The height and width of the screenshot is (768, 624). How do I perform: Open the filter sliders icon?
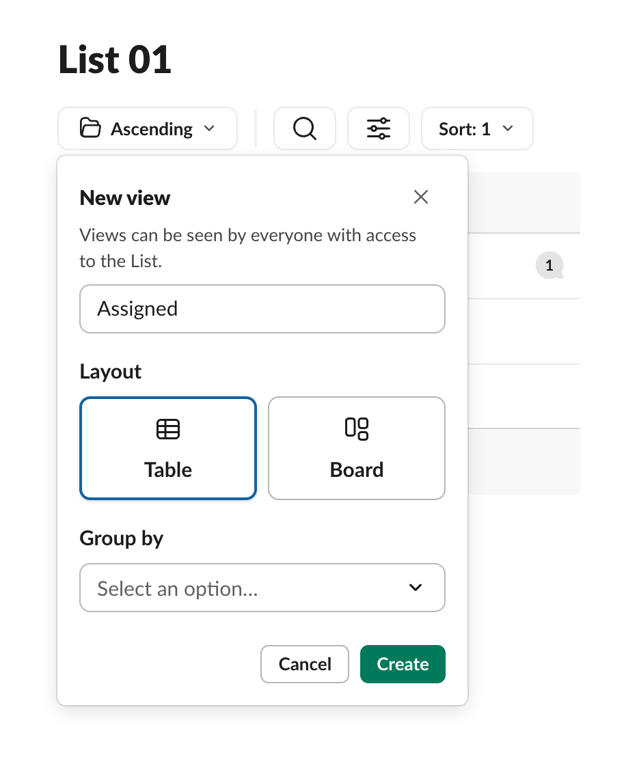379,129
